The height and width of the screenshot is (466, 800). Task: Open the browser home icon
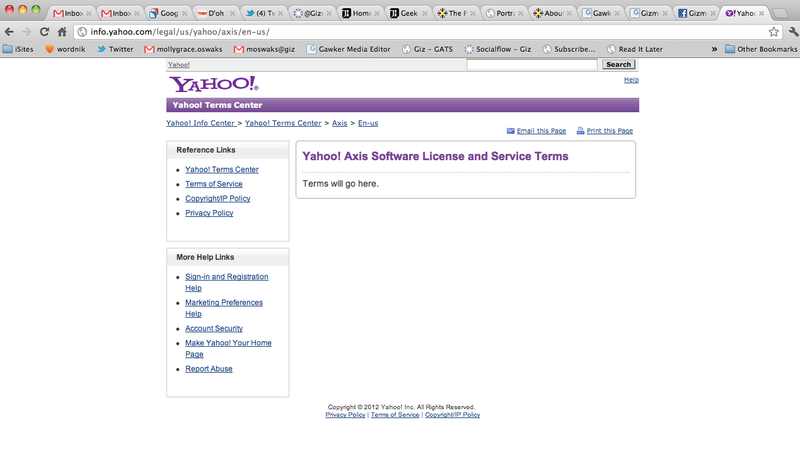tap(62, 32)
